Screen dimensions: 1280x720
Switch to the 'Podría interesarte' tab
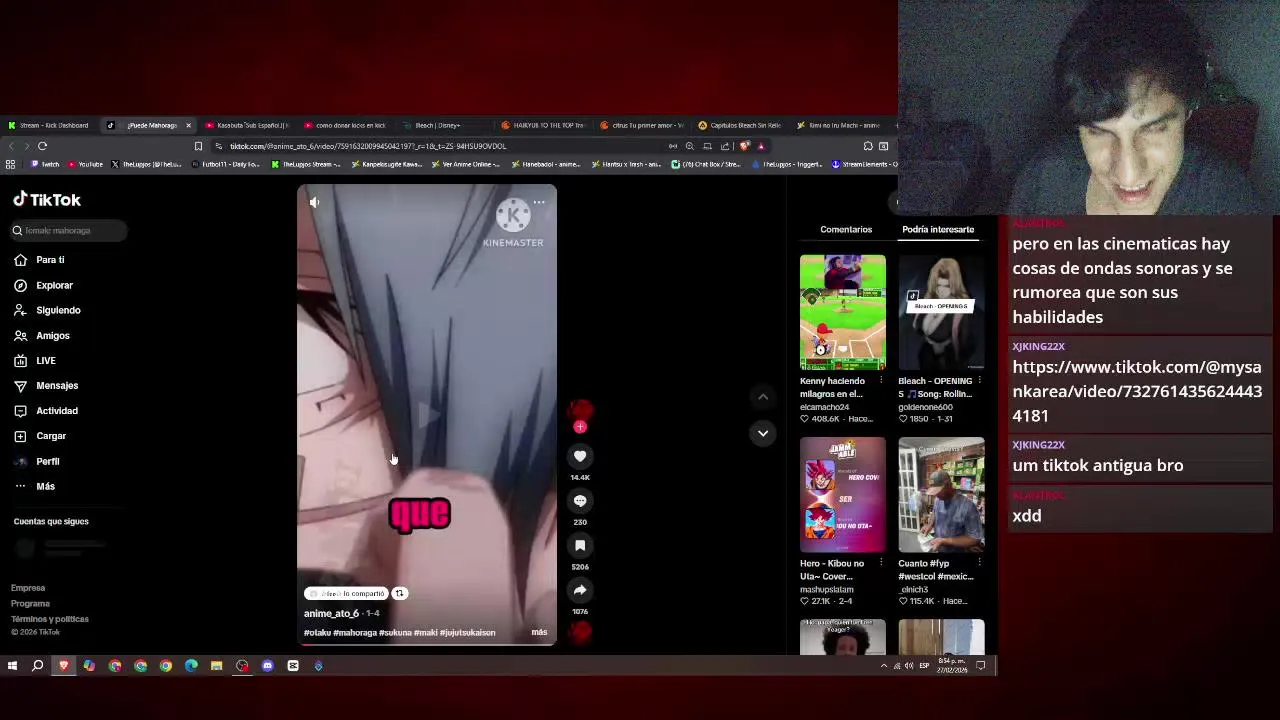pos(938,230)
